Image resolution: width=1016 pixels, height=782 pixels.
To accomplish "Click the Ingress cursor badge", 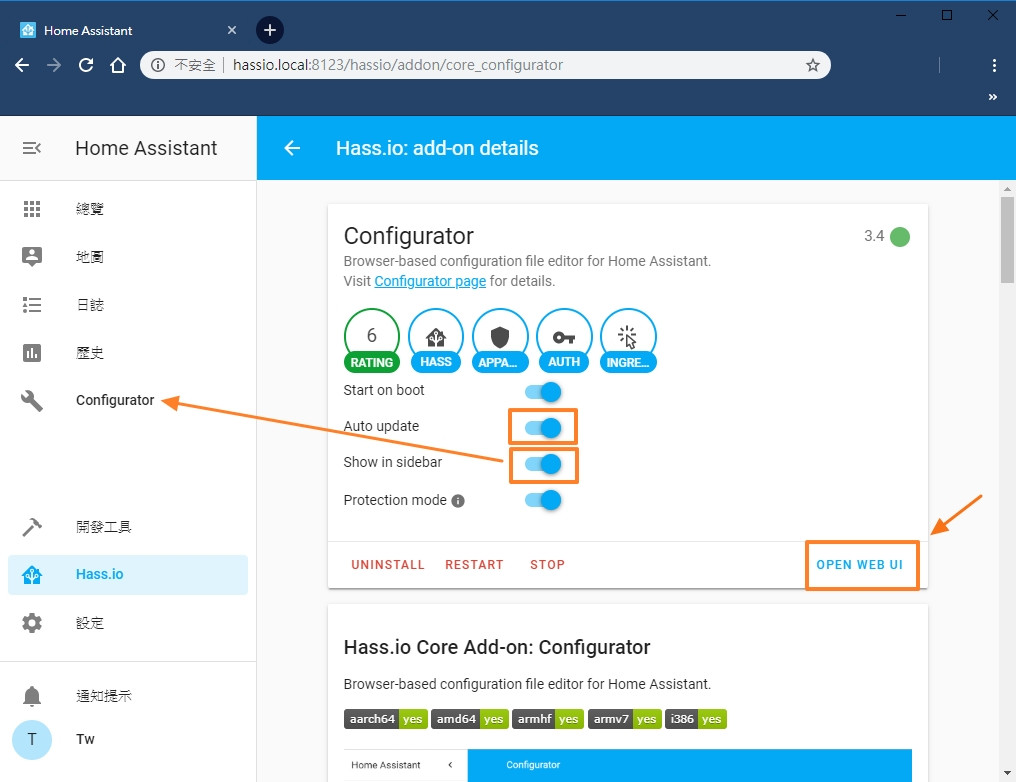I will [628, 341].
